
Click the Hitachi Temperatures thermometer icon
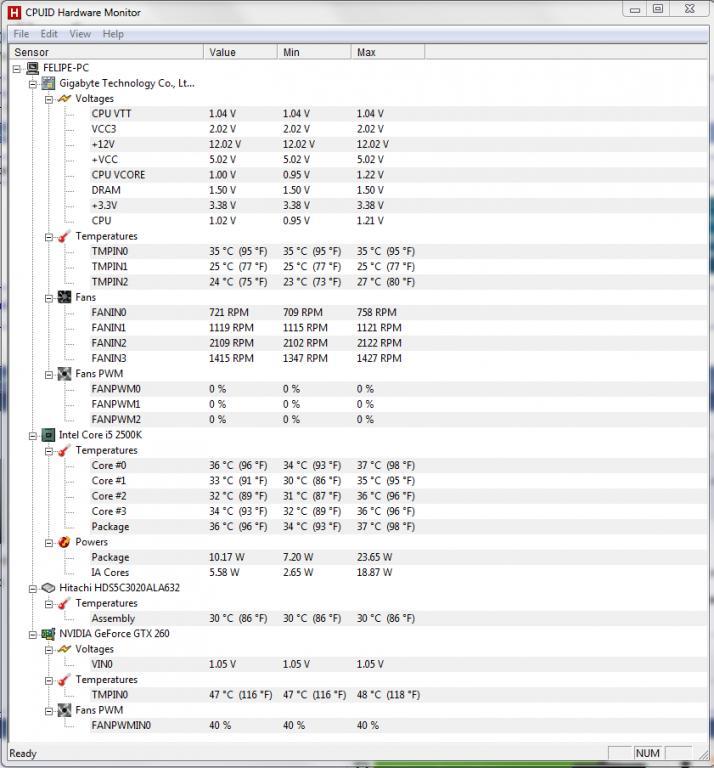pyautogui.click(x=64, y=603)
